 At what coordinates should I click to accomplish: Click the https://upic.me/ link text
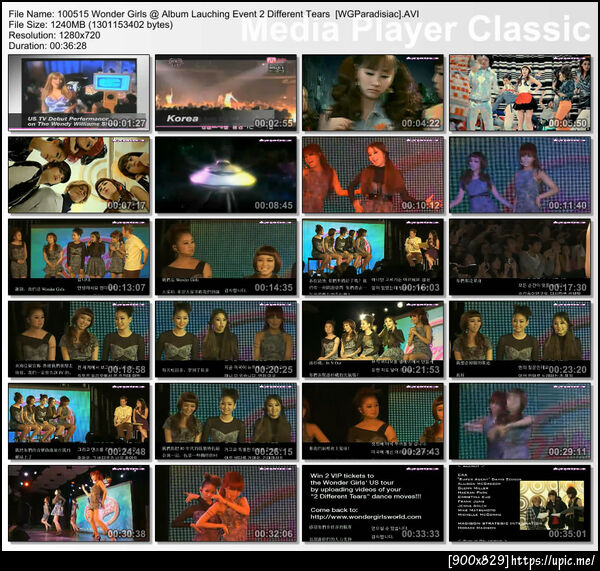[553, 561]
